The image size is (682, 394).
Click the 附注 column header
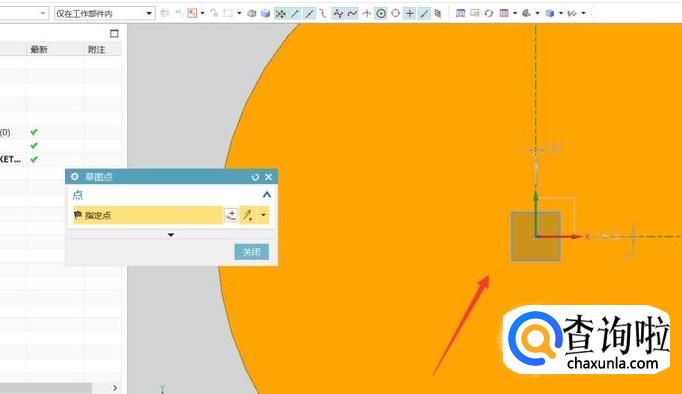coord(97,50)
